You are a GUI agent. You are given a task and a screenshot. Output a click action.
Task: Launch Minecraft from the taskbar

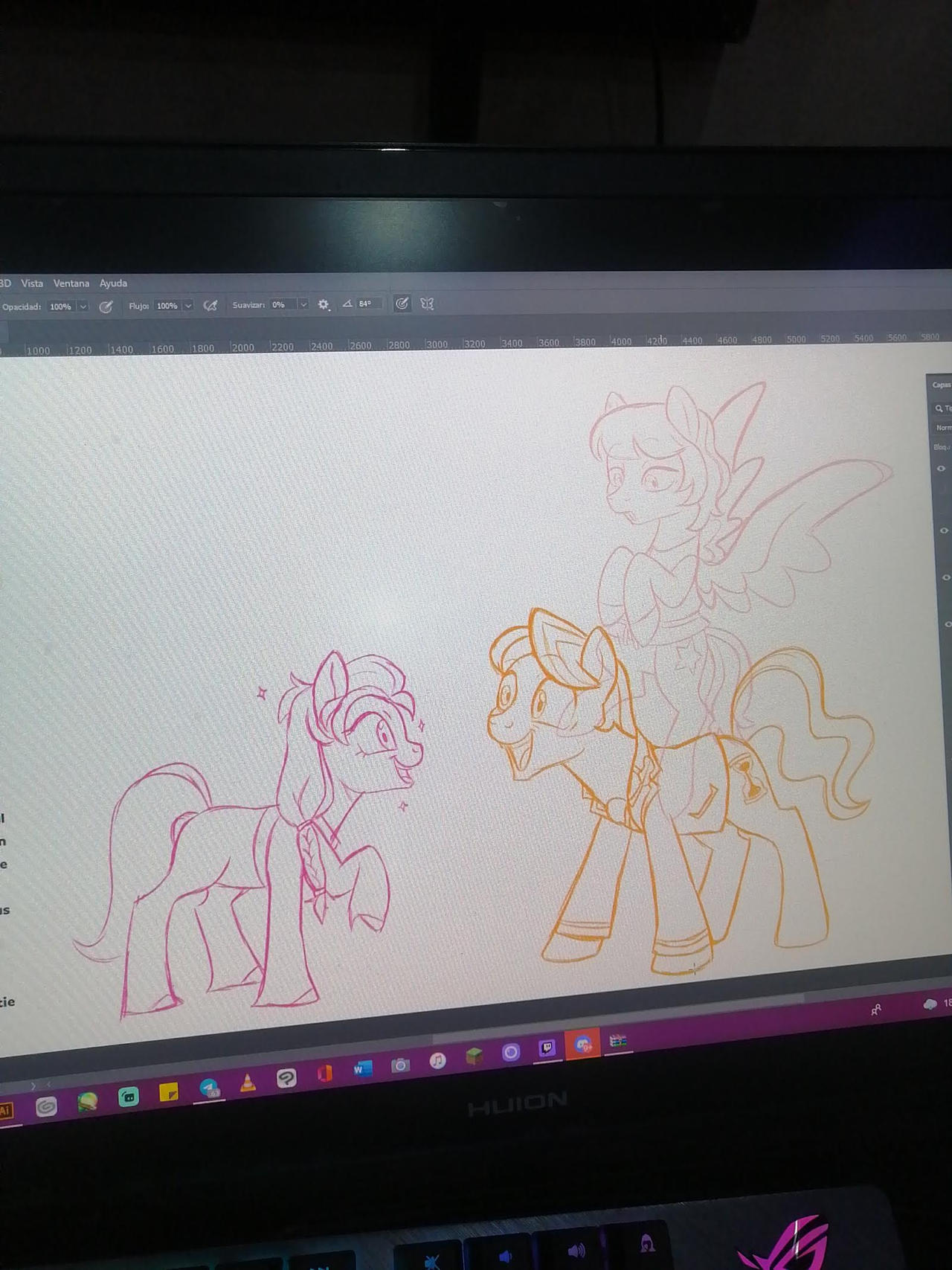474,1056
